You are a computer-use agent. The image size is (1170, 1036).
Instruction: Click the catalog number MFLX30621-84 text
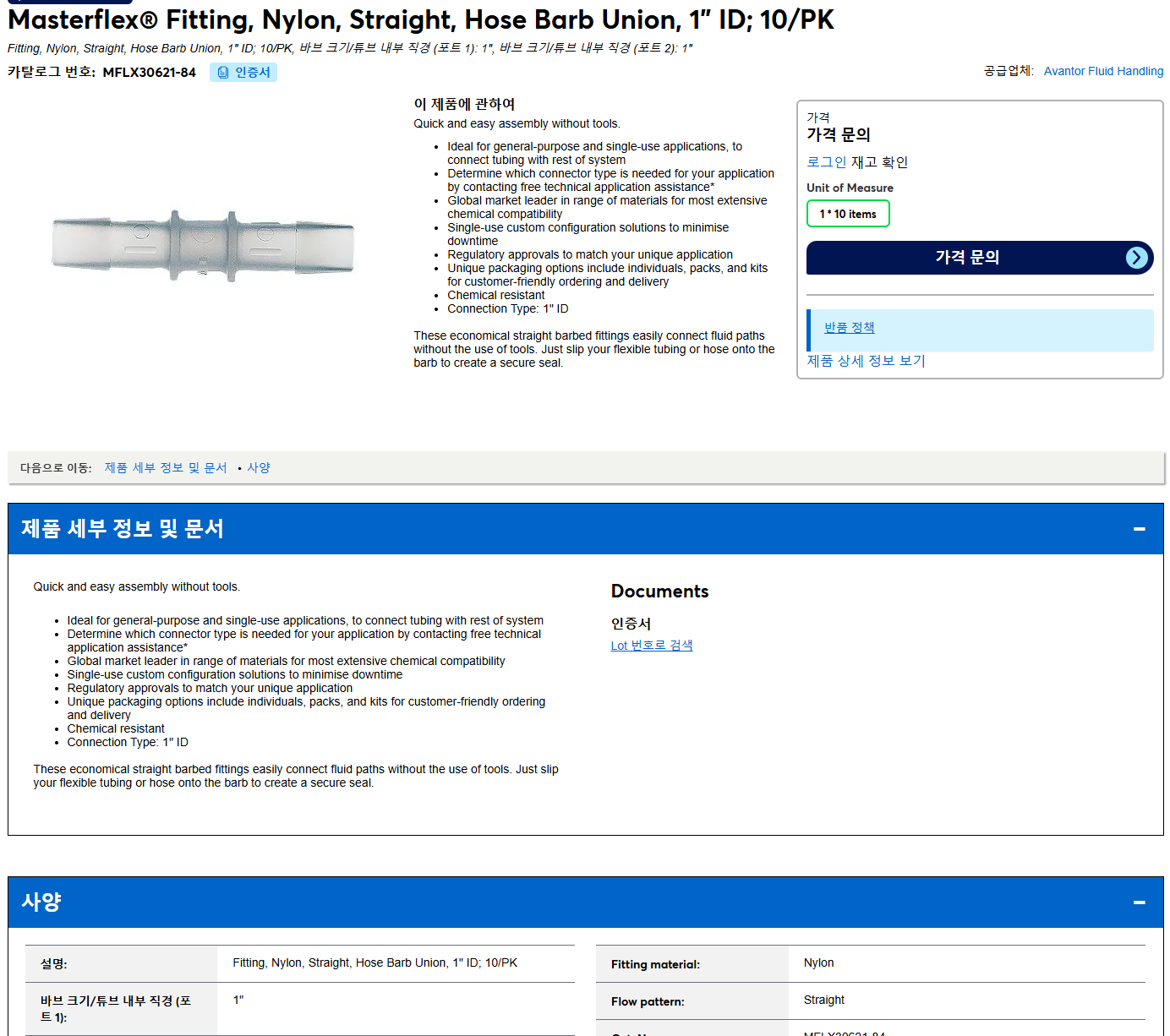click(x=149, y=73)
